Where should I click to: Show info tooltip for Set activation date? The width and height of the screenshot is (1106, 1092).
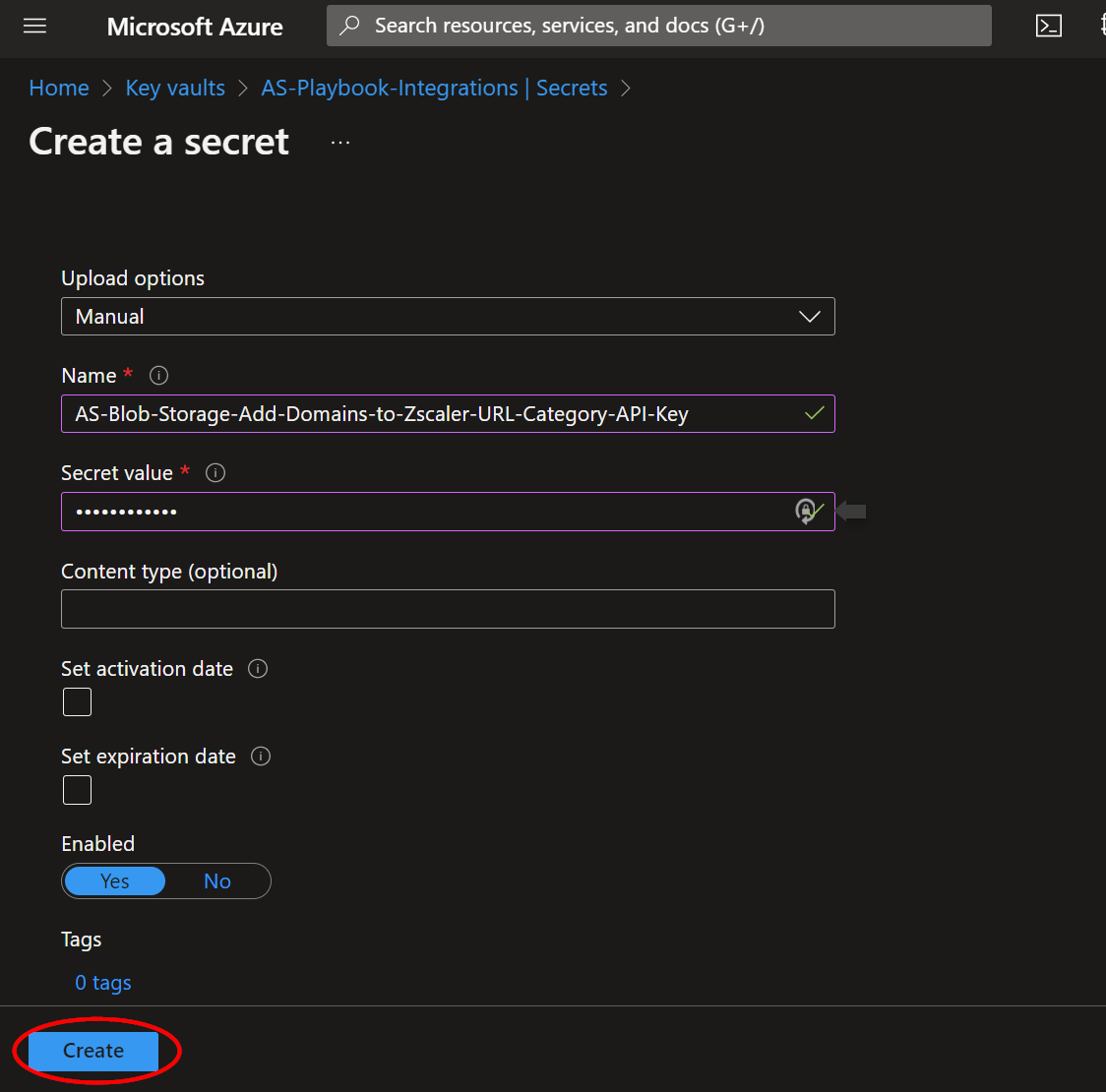pos(258,669)
